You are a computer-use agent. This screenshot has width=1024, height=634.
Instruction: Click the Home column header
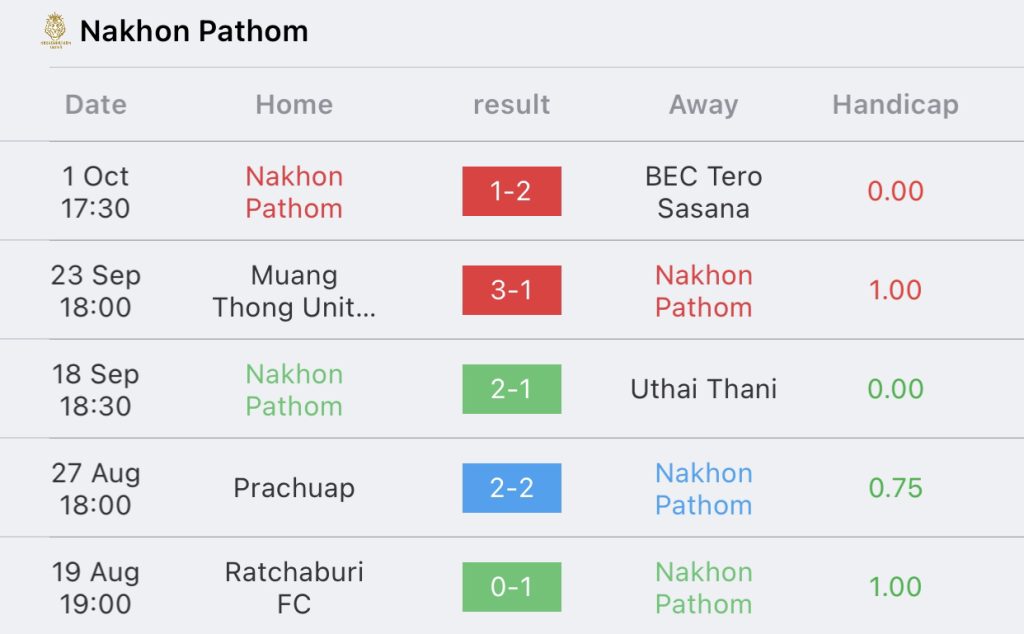pyautogui.click(x=294, y=104)
